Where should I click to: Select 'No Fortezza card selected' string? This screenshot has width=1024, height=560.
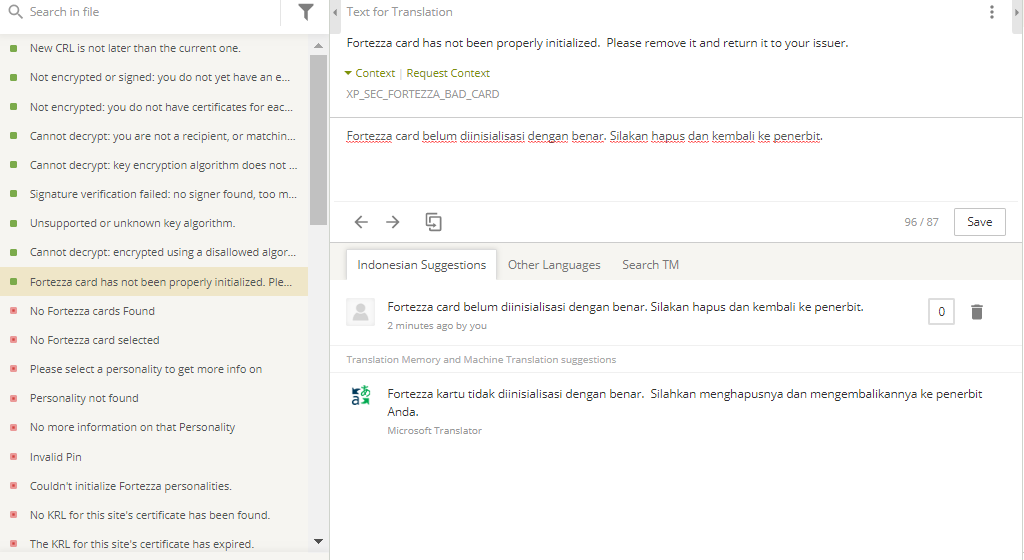click(x=154, y=340)
